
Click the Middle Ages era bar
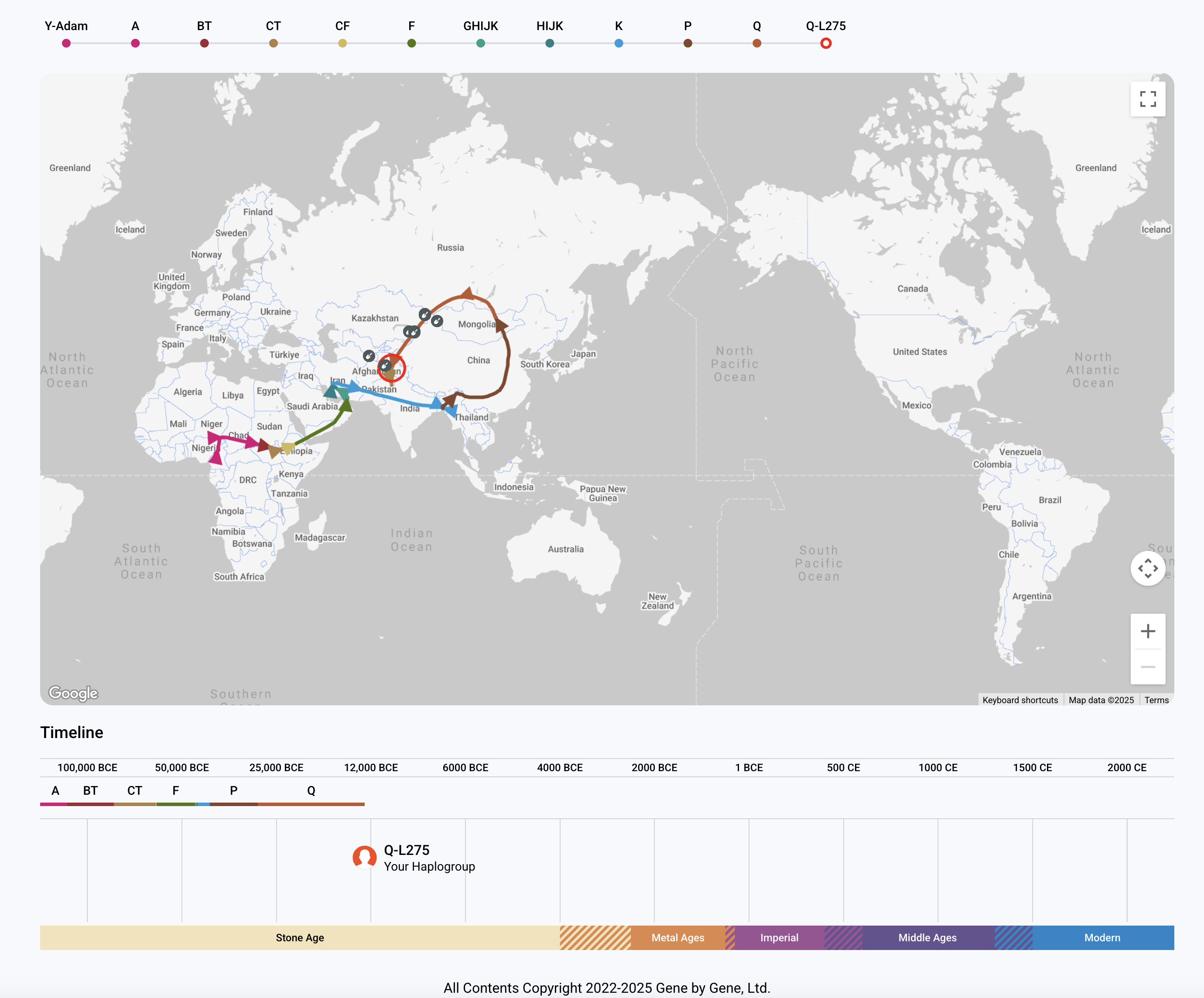927,938
